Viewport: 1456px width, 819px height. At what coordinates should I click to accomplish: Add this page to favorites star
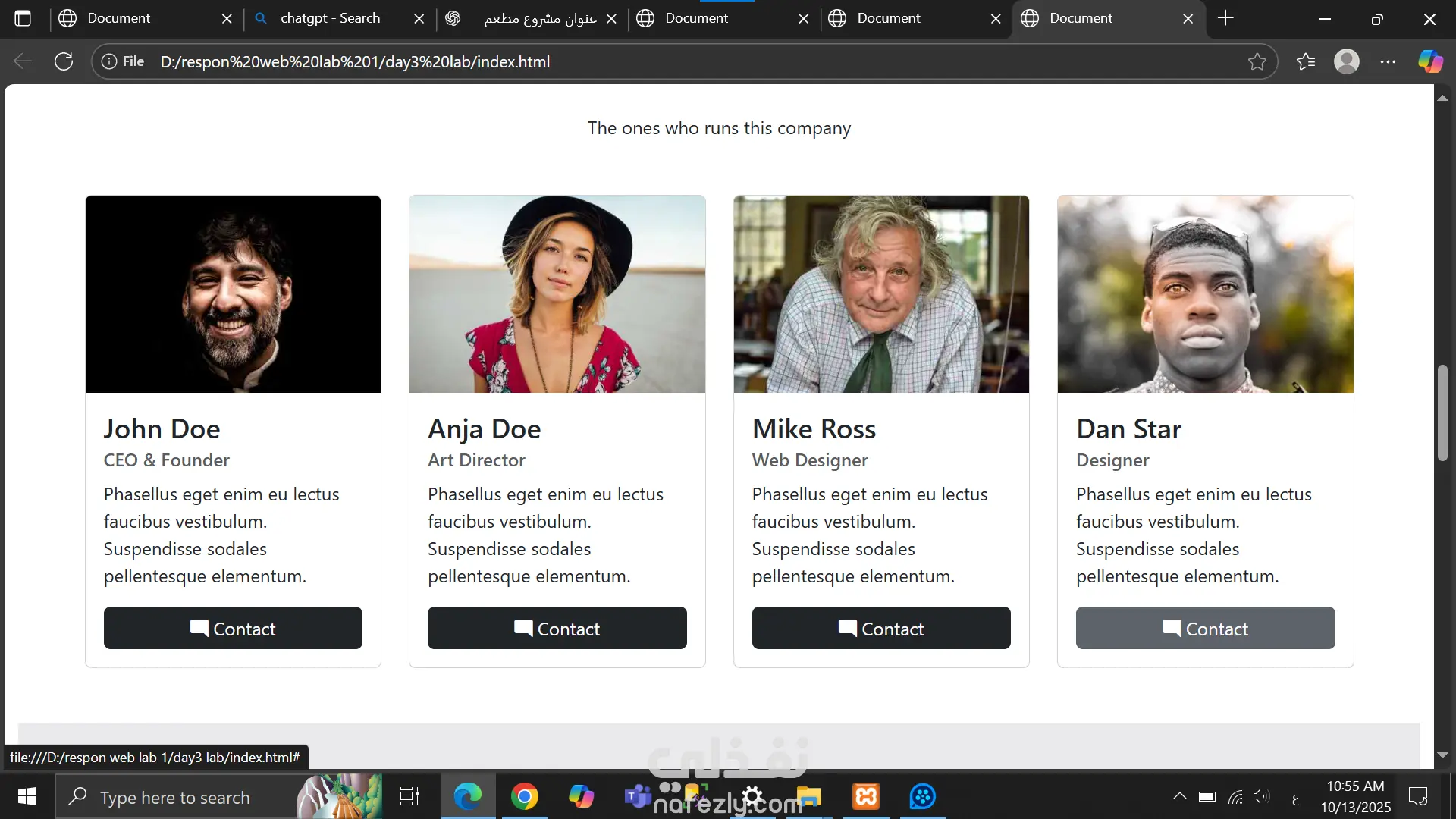click(x=1257, y=61)
